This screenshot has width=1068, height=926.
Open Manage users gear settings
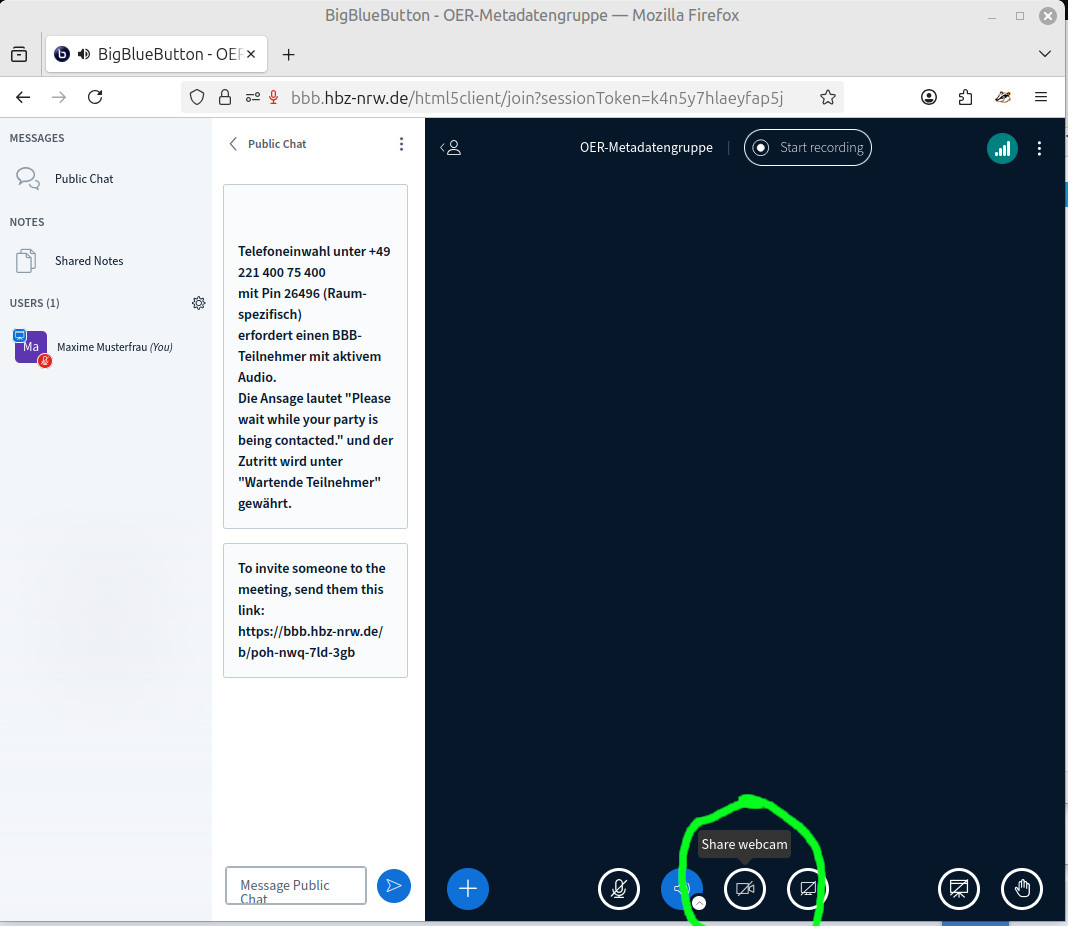(199, 303)
